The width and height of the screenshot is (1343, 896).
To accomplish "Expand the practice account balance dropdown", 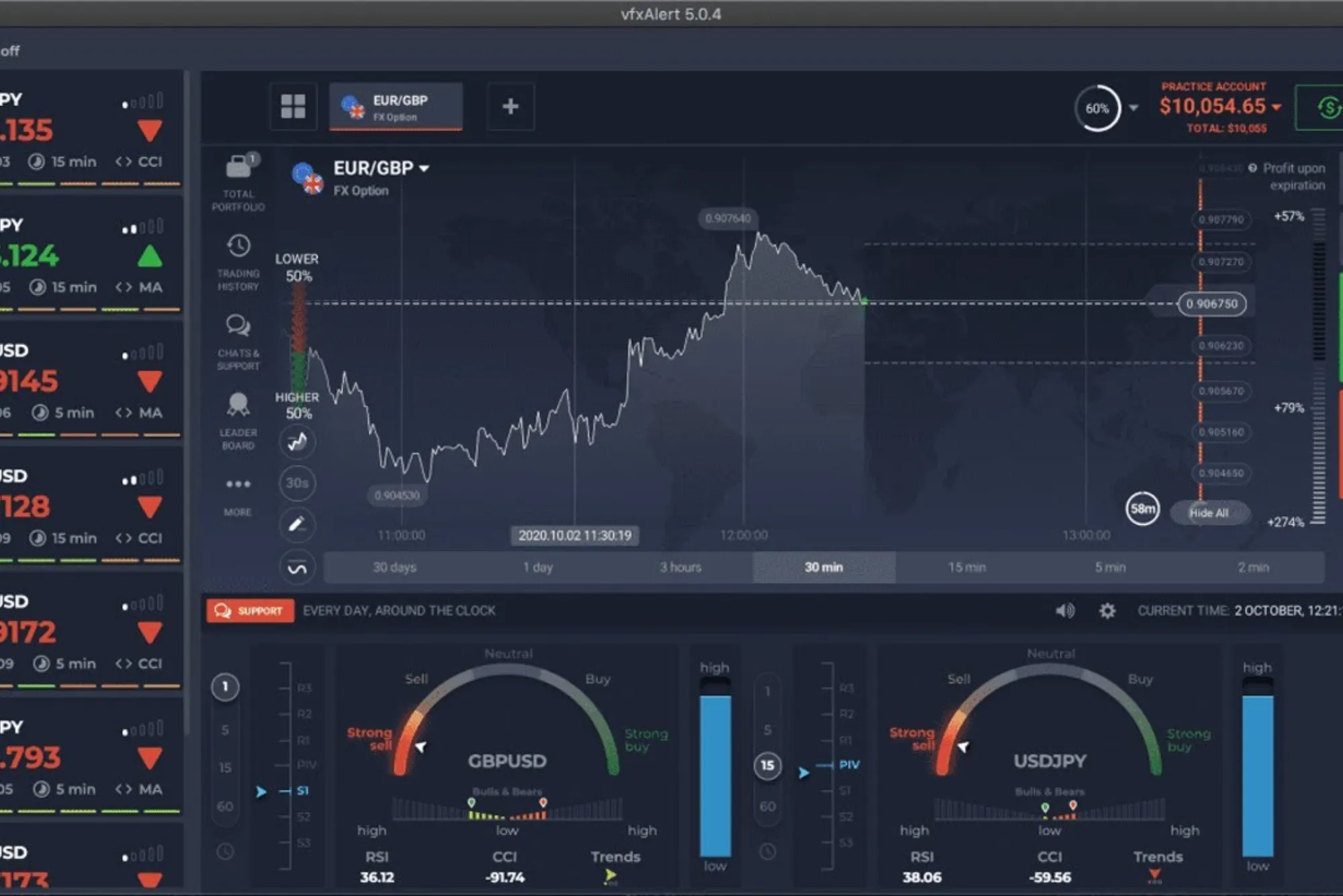I will (1277, 107).
